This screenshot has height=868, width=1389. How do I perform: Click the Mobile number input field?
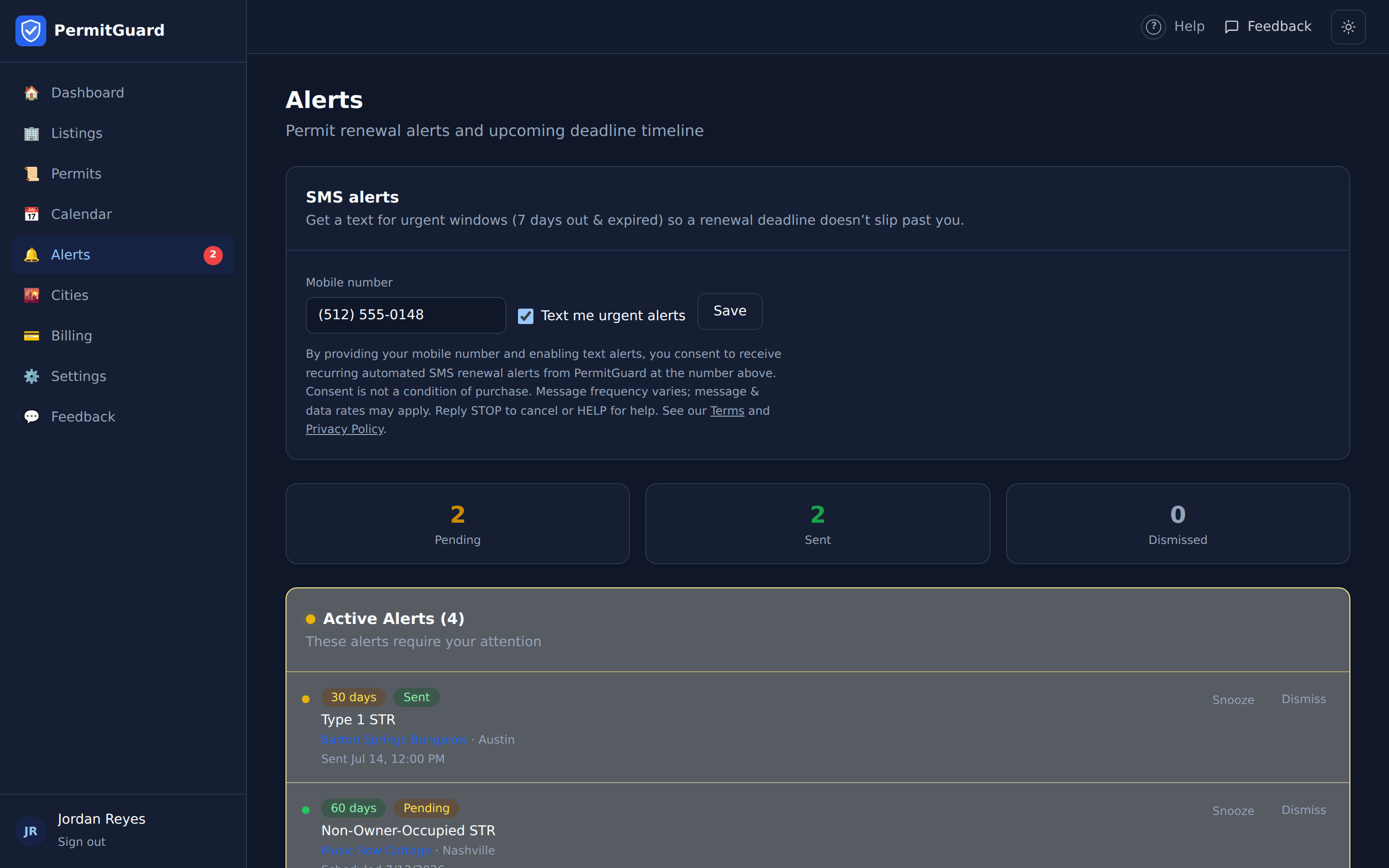[405, 315]
